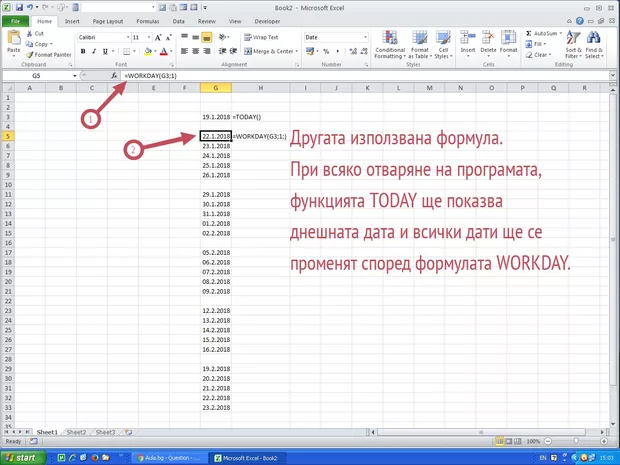Increase font size with Grow Font icon
This screenshot has height=465, width=620.
coord(158,38)
